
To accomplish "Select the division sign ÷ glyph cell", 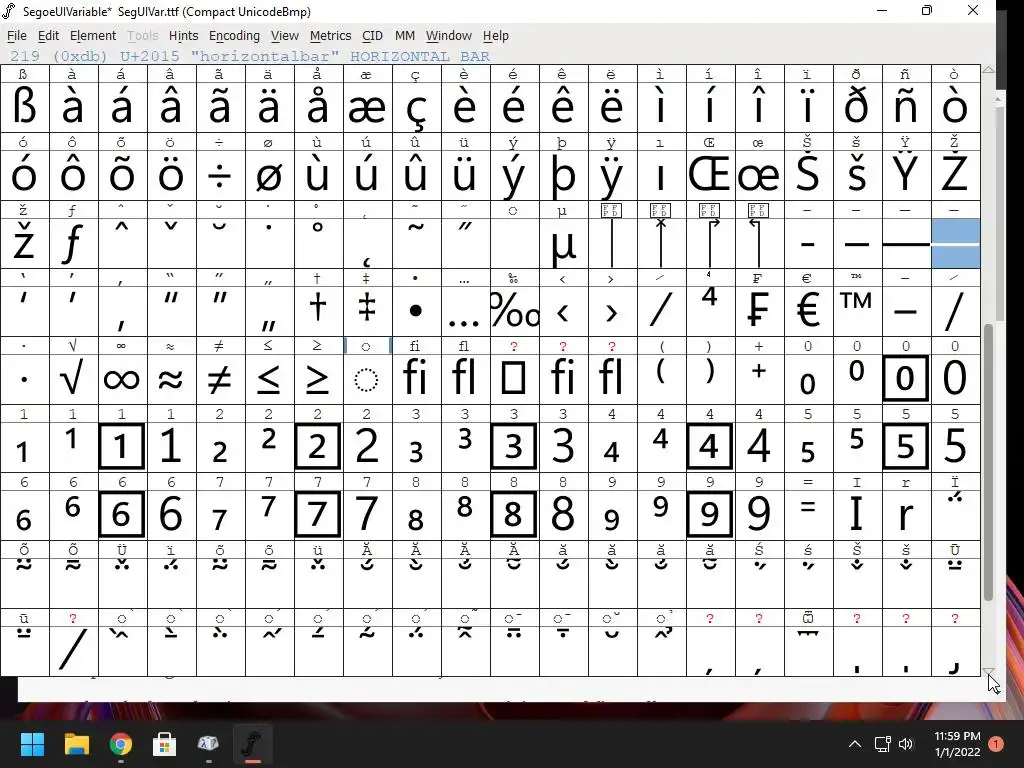I will pos(221,175).
